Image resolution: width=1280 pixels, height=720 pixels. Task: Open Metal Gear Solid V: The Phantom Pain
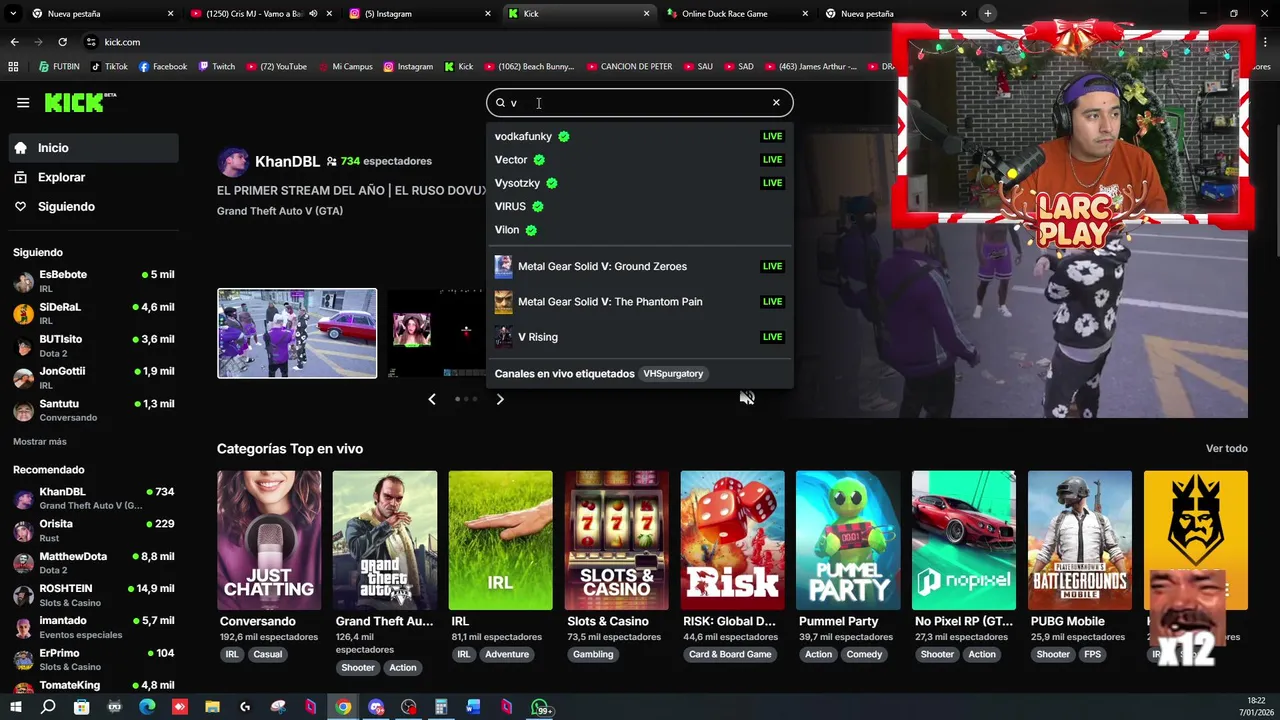(x=639, y=301)
